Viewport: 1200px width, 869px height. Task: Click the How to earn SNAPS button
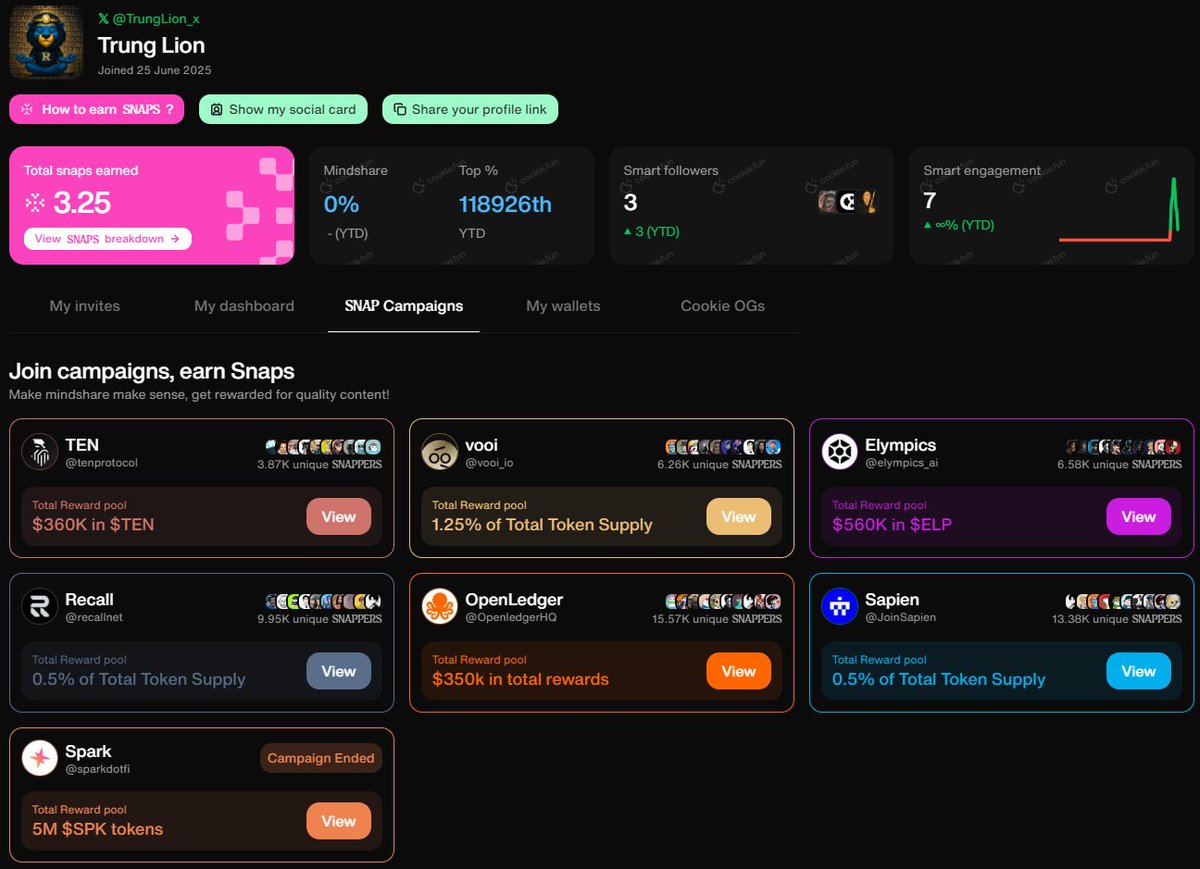coord(97,109)
